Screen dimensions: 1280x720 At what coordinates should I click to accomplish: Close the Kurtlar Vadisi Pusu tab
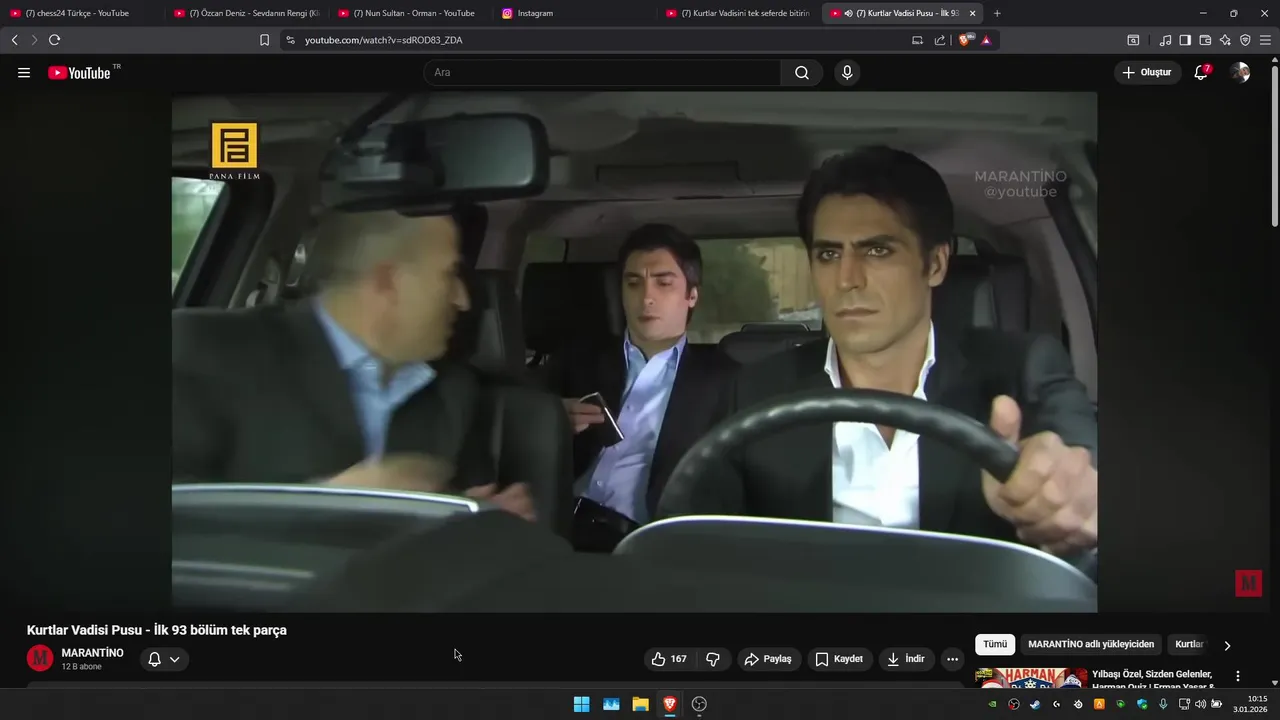coord(972,13)
